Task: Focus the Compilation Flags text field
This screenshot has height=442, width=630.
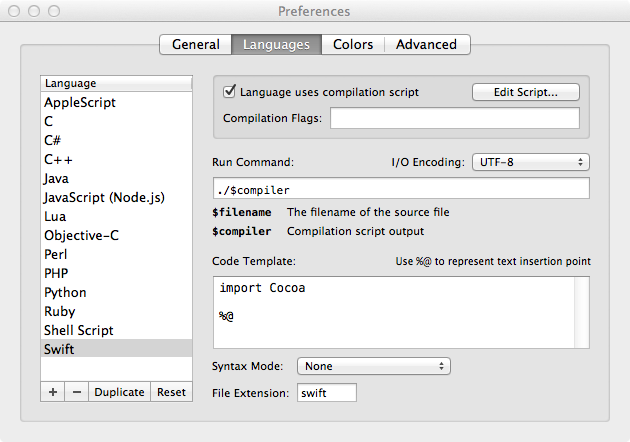Action: 454,119
